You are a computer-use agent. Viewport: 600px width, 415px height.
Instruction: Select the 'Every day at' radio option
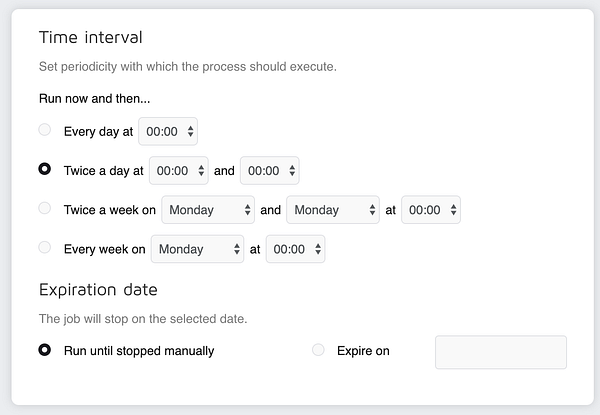(x=44, y=130)
